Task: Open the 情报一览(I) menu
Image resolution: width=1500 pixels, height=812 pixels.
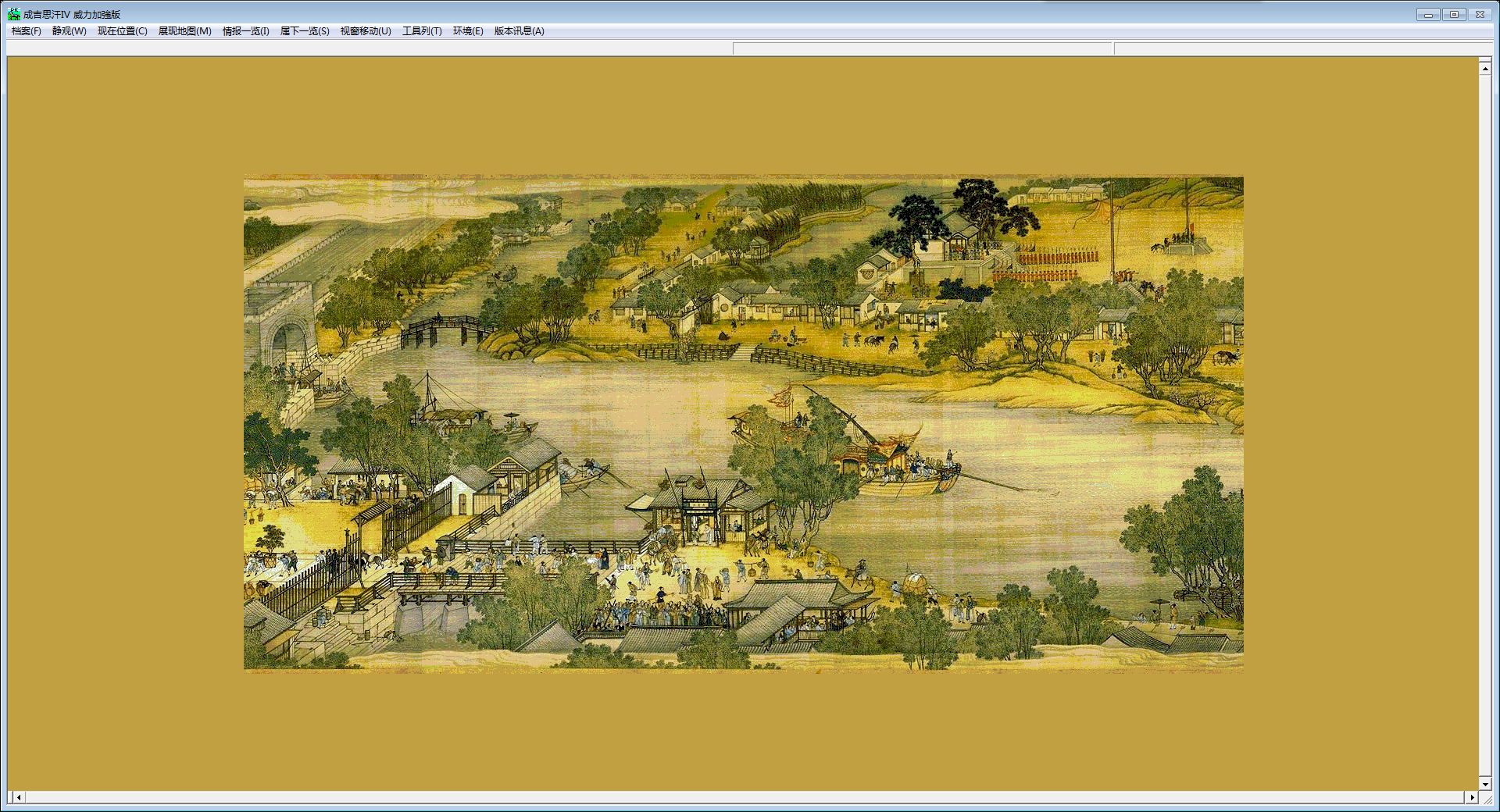Action: pyautogui.click(x=245, y=31)
